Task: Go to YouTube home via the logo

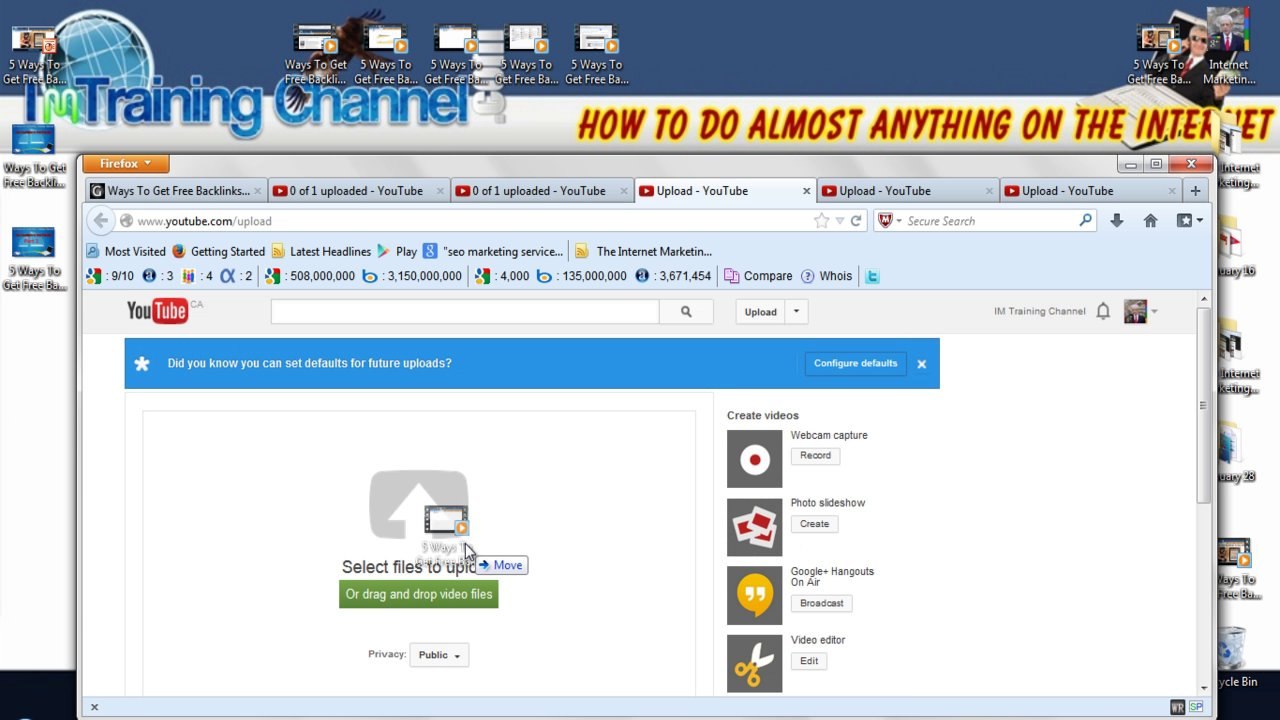Action: [x=157, y=311]
